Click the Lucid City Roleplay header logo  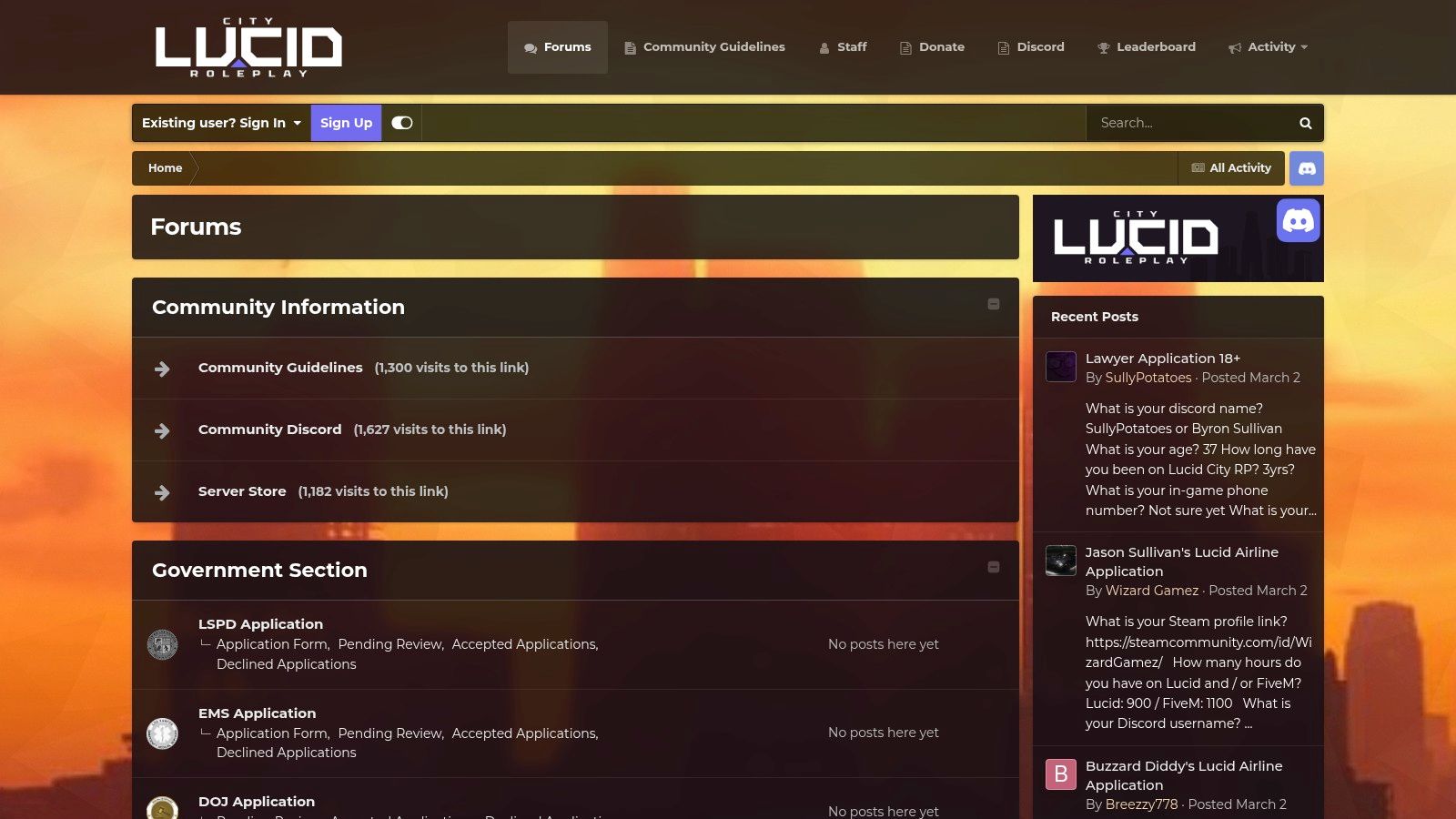click(248, 47)
